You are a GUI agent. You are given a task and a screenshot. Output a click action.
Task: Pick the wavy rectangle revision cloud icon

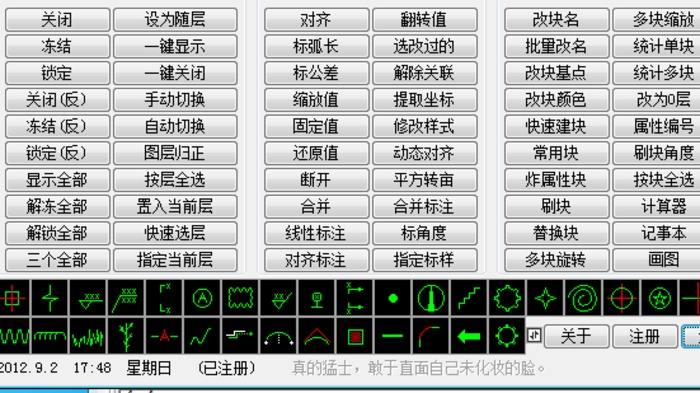(x=240, y=298)
